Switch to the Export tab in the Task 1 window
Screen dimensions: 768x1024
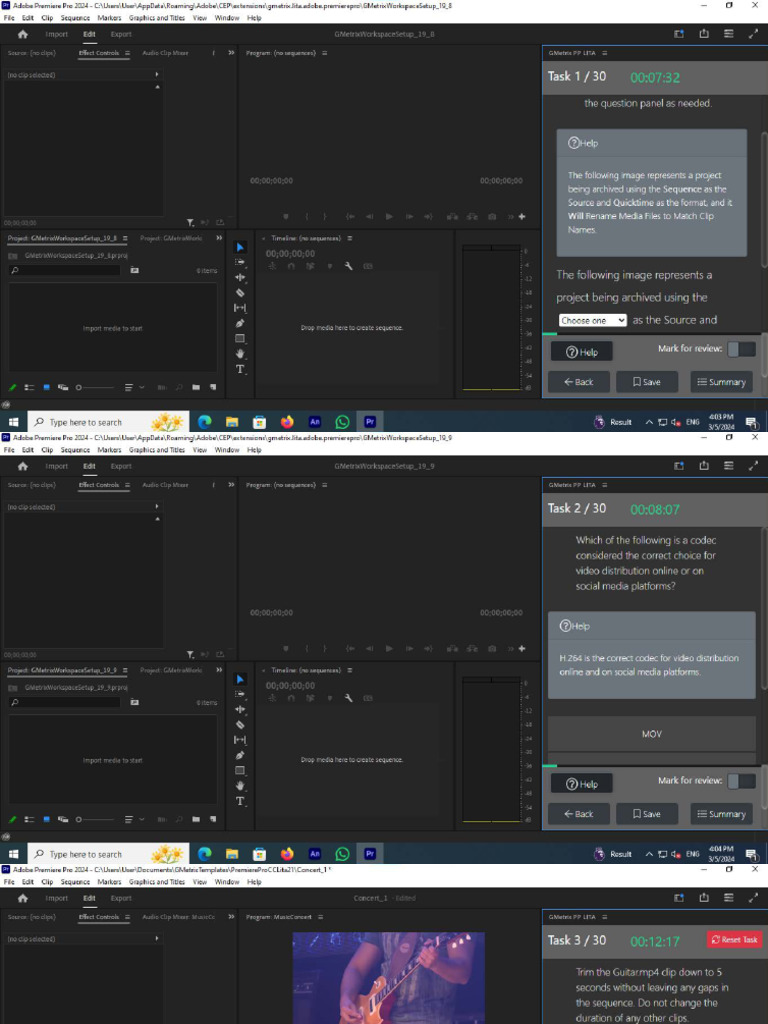pyautogui.click(x=121, y=34)
